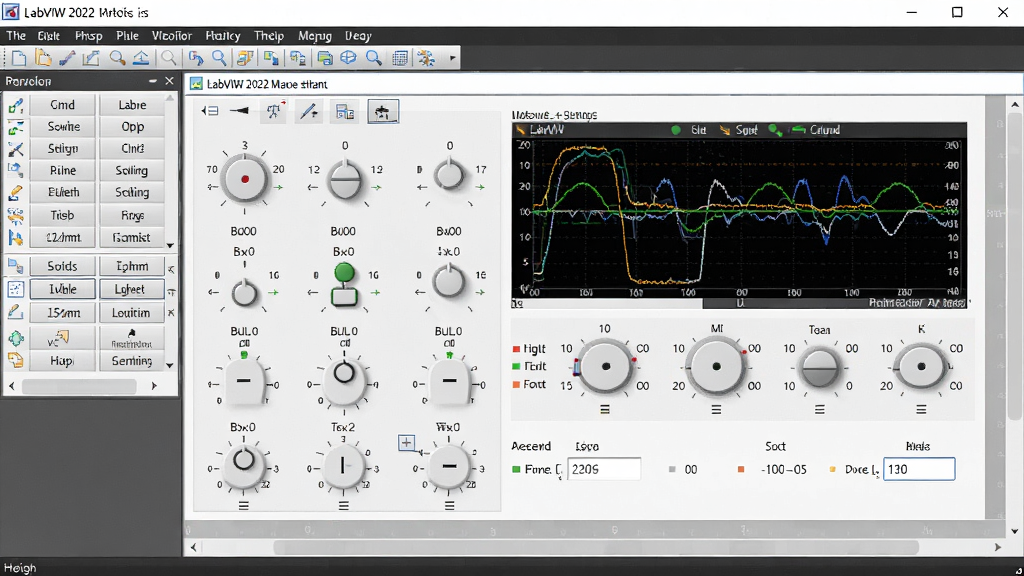1024x576 pixels.
Task: Toggle the Toan flat-line switch knob
Action: coord(819,368)
